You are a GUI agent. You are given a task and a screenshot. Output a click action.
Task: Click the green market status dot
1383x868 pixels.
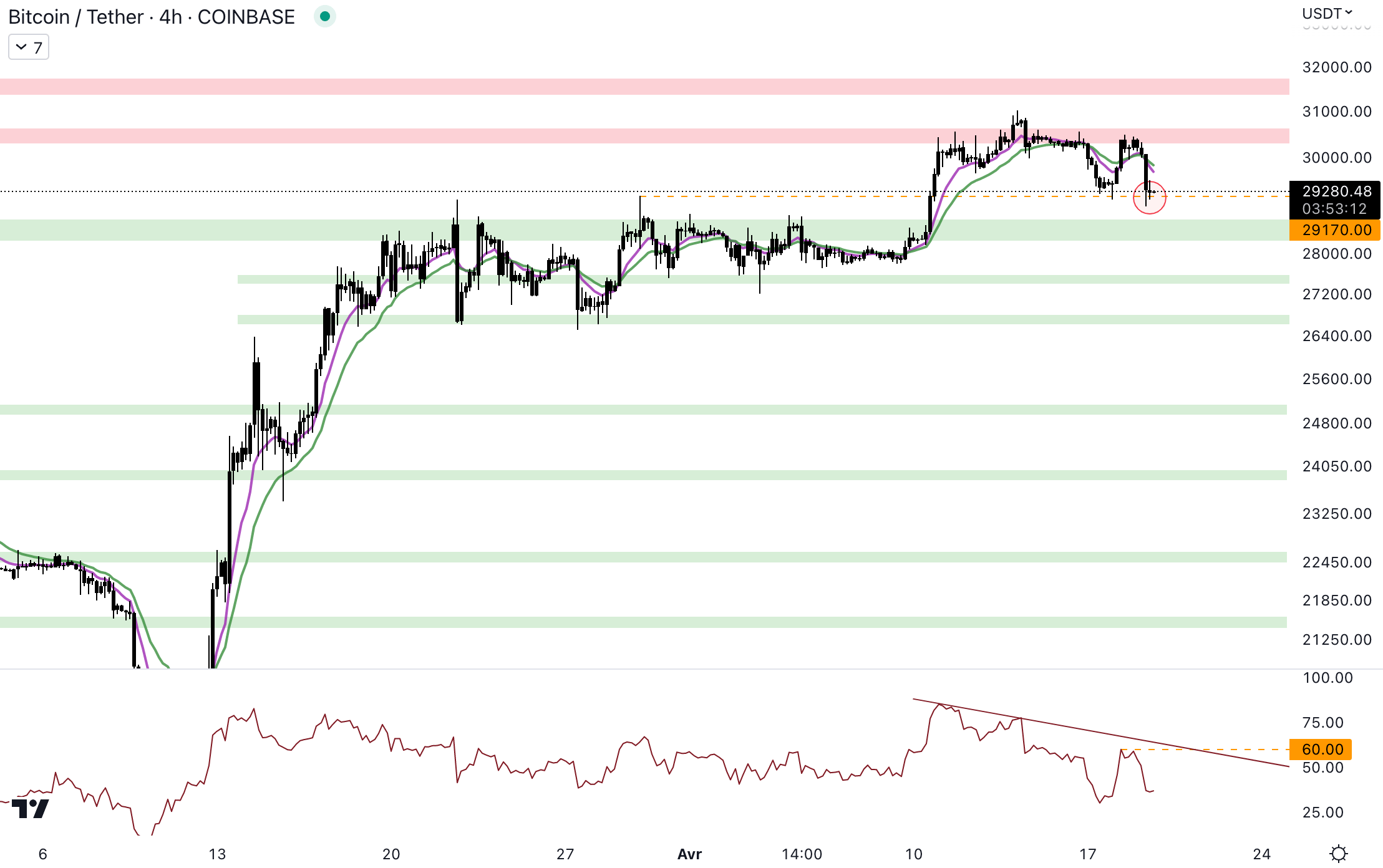tap(324, 17)
